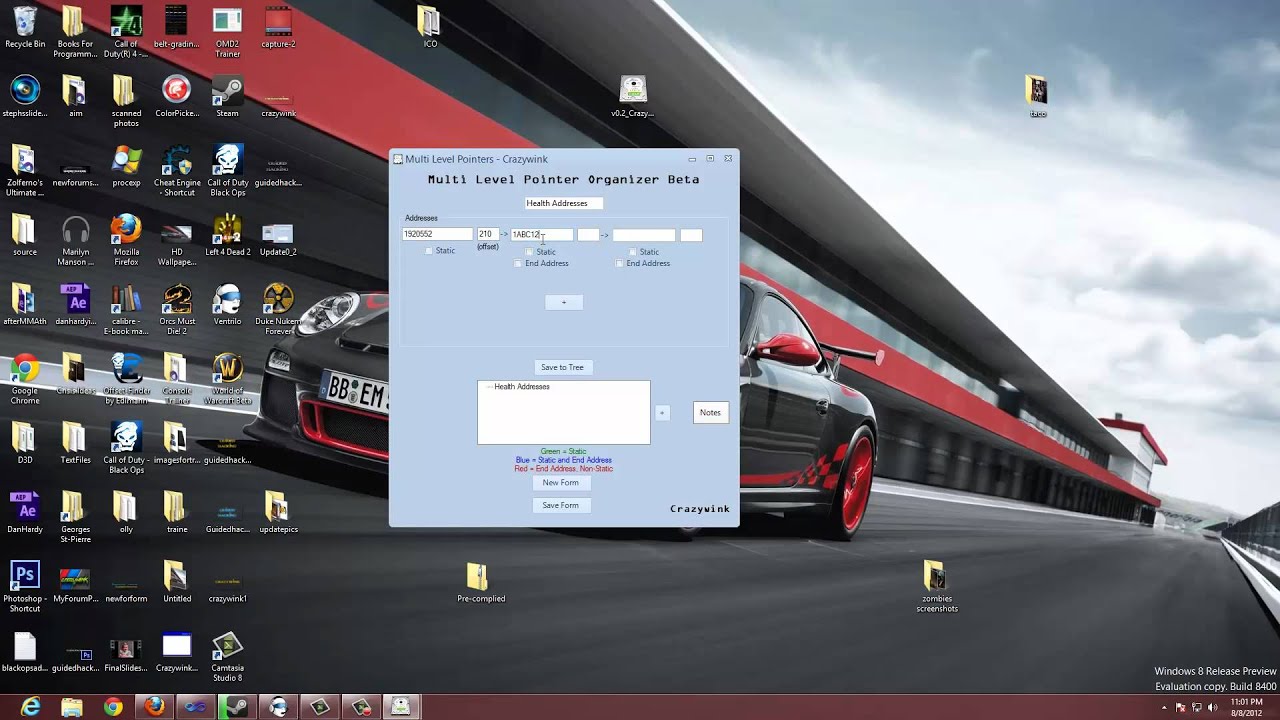The height and width of the screenshot is (720, 1280).
Task: Open the Steam desktop shortcut
Action: click(x=227, y=96)
